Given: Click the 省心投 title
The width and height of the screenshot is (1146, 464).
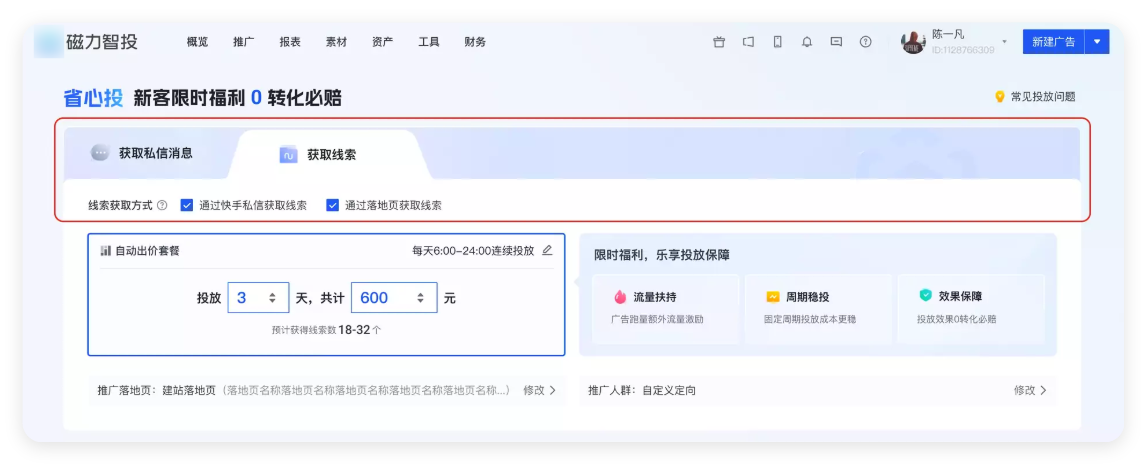Looking at the screenshot, I should pyautogui.click(x=93, y=98).
